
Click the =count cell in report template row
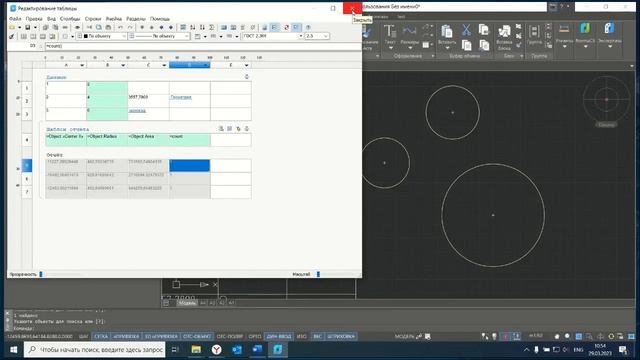[189, 140]
